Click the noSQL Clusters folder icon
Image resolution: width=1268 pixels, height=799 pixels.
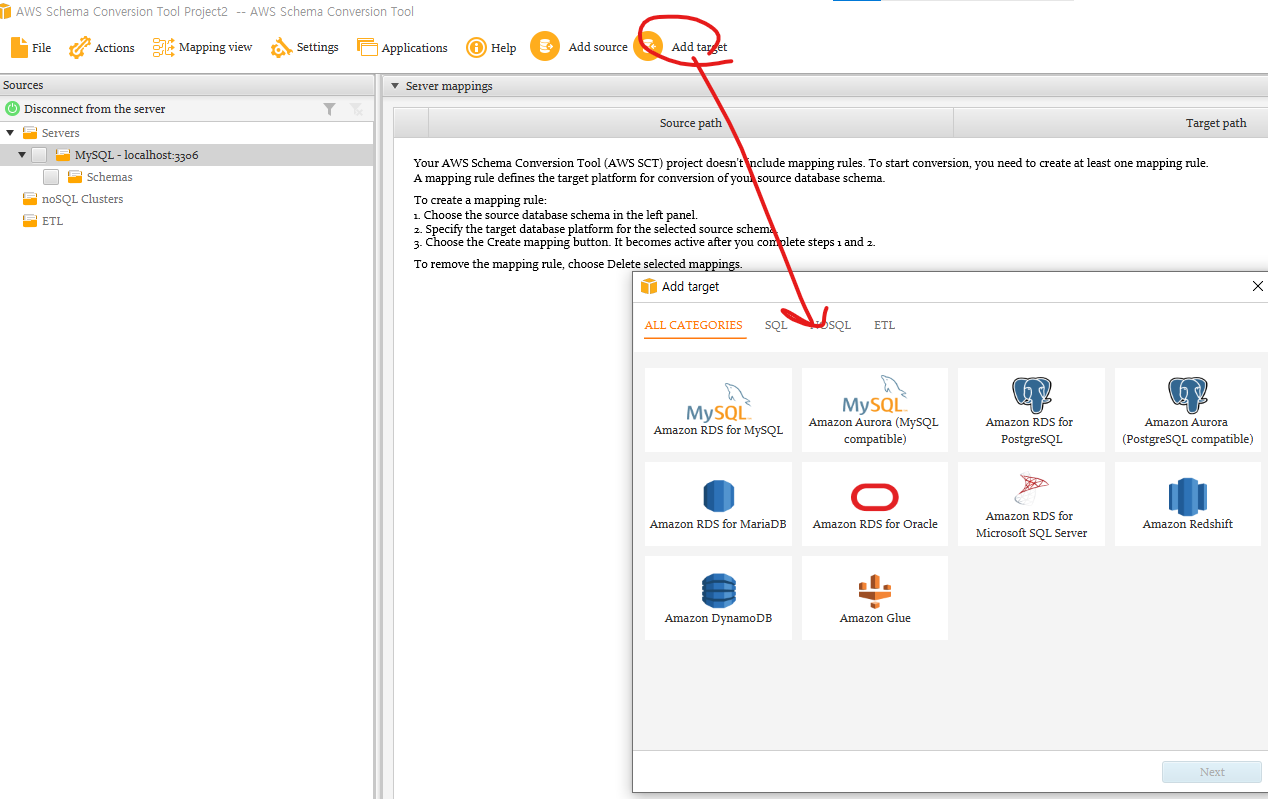[x=30, y=199]
